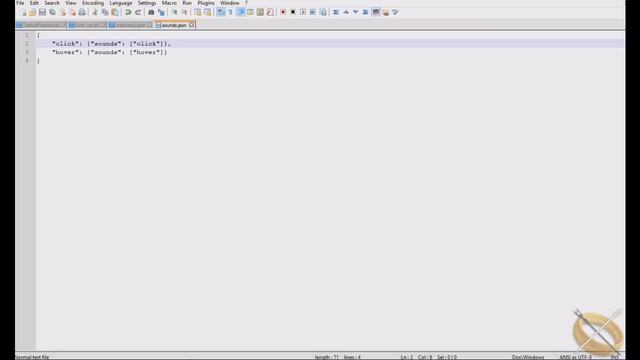The image size is (640, 360).
Task: Click the Copy toolbar icon
Action: (x=105, y=12)
